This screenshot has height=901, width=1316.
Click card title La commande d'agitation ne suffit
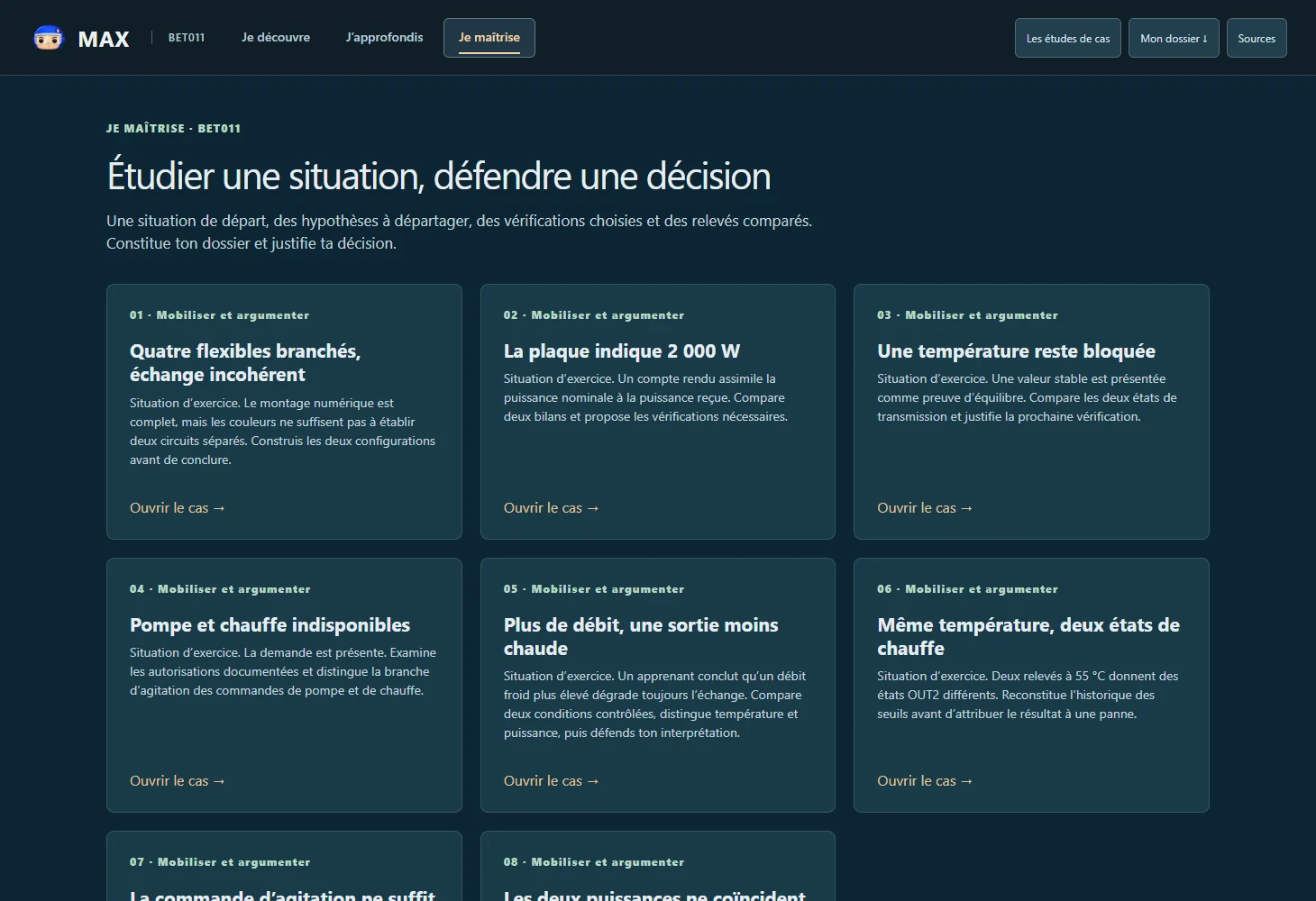coord(282,895)
